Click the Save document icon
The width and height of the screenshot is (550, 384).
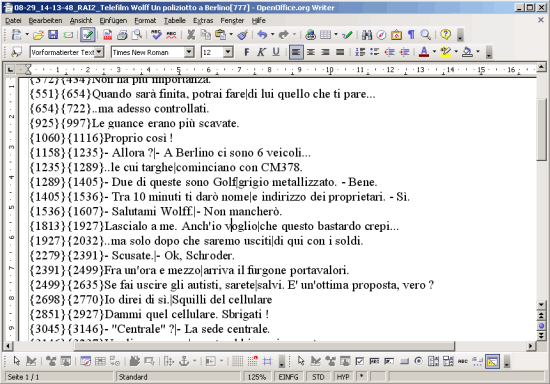[53, 34]
